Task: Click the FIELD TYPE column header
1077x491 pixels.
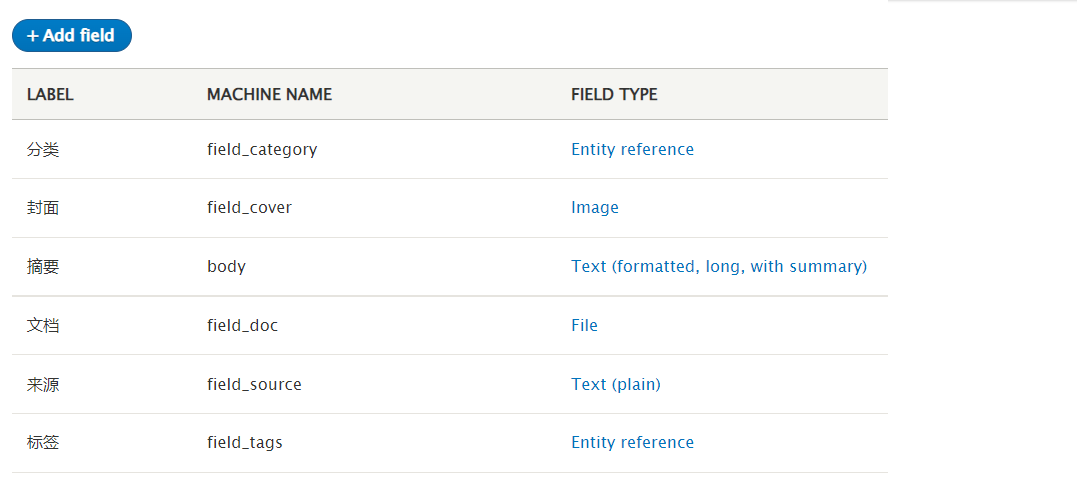Action: pyautogui.click(x=614, y=95)
